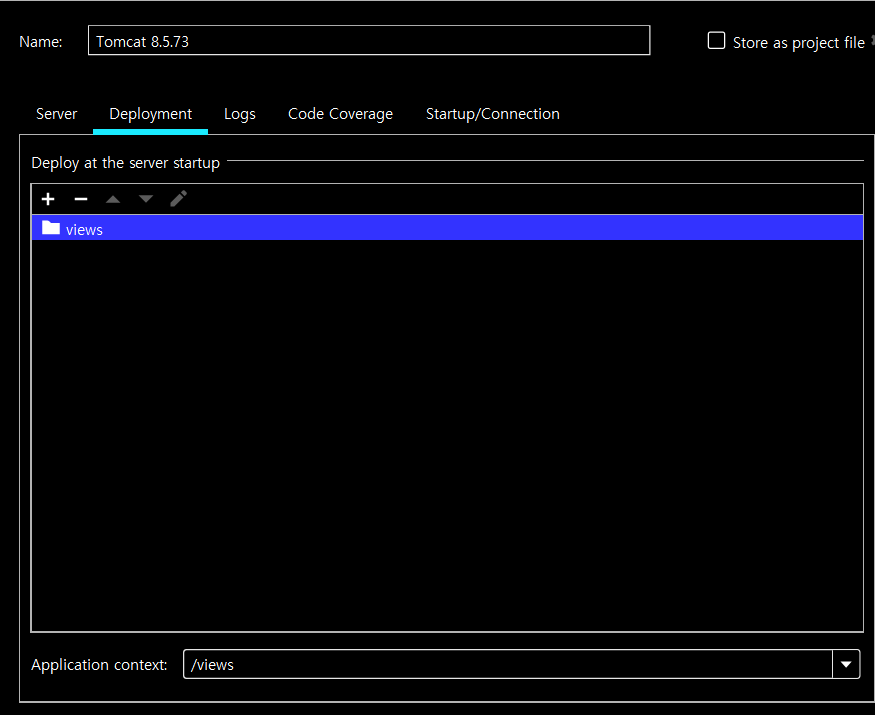Enable Store as project file checkbox
The image size is (875, 715).
click(716, 41)
